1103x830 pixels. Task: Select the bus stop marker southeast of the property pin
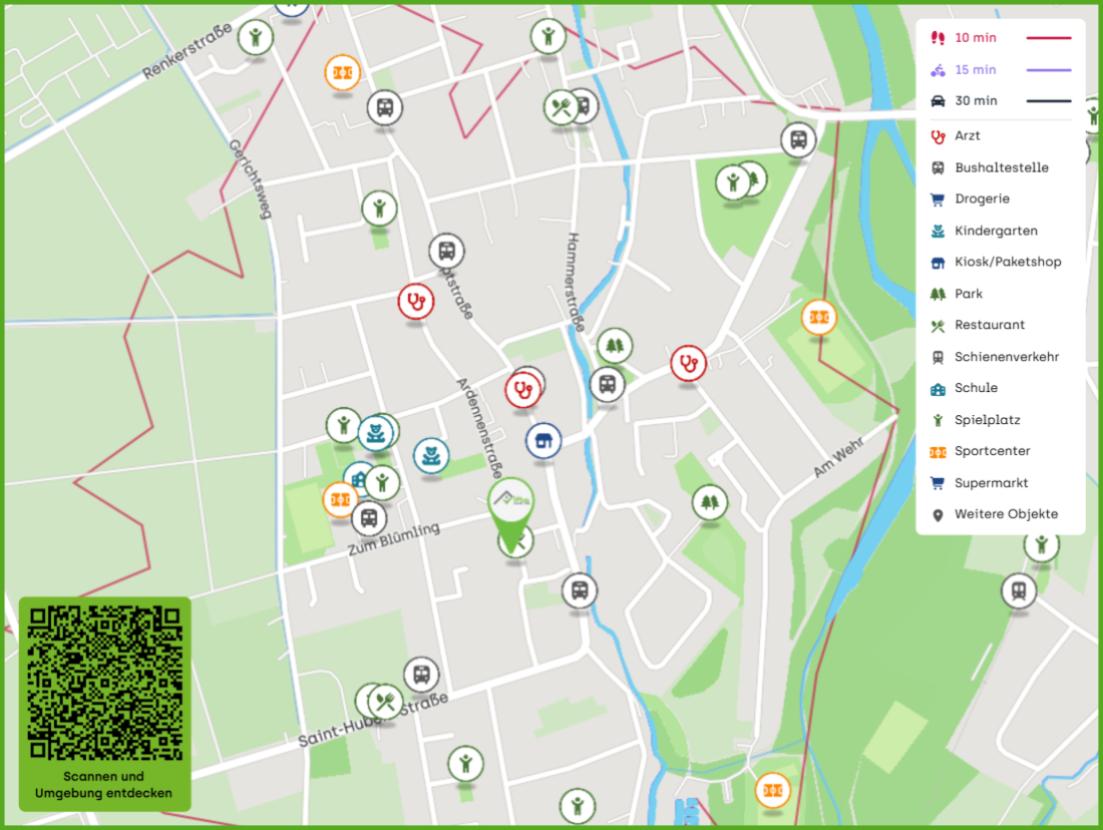click(x=580, y=591)
